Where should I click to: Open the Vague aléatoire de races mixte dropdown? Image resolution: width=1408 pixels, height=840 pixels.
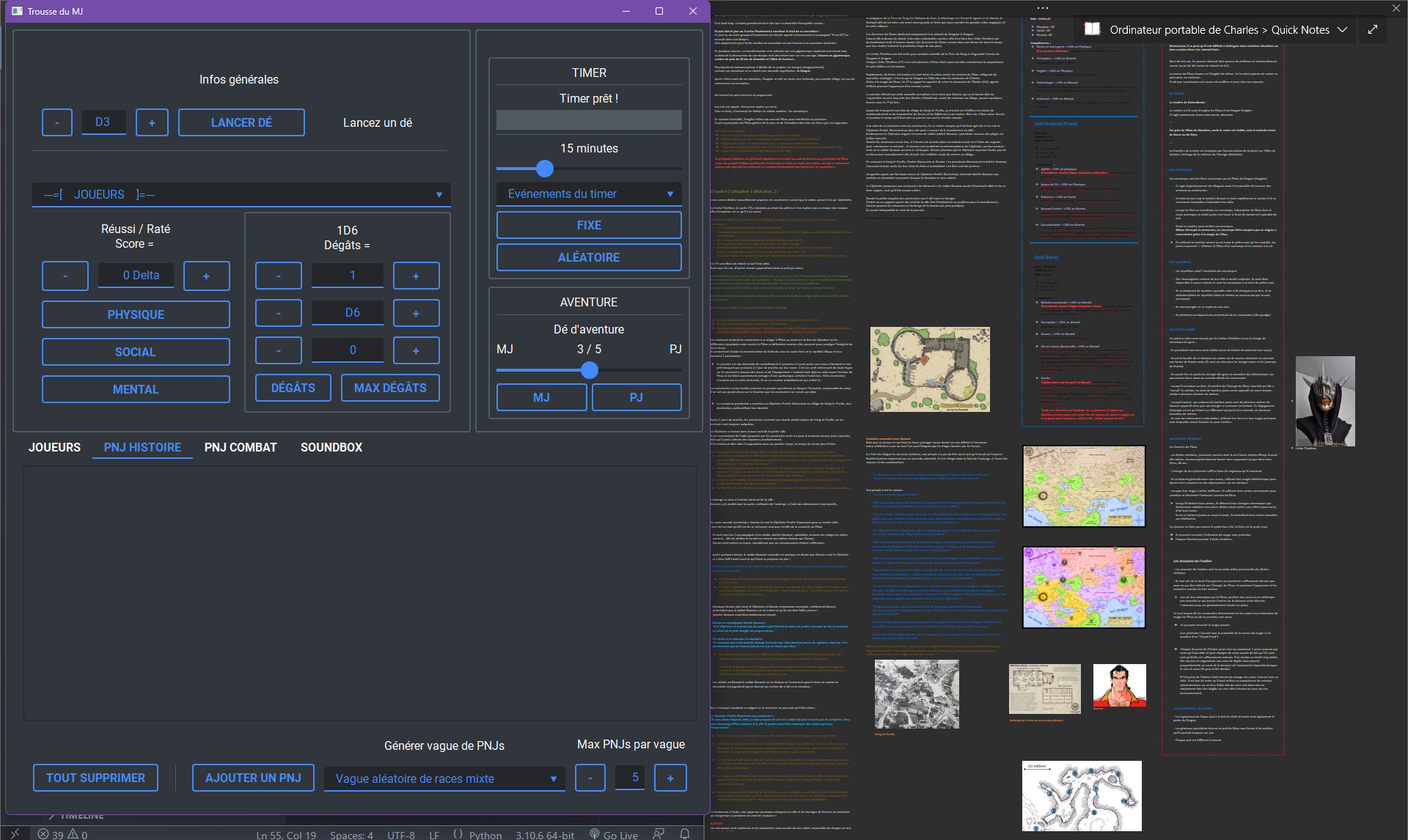coord(444,778)
